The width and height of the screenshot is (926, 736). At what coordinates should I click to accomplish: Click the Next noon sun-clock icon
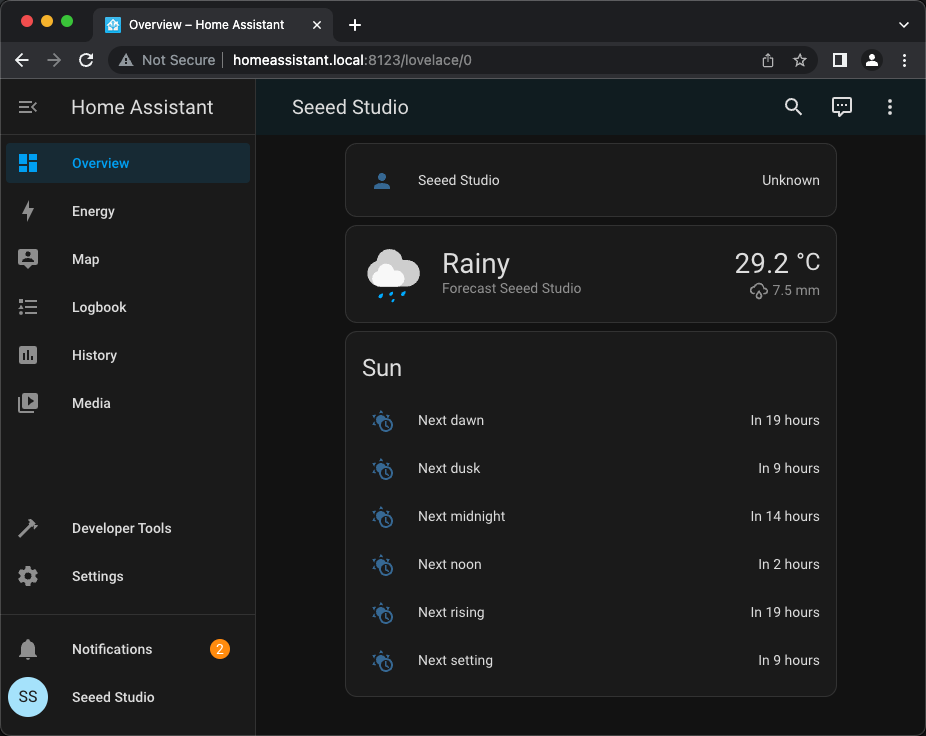tap(383, 565)
